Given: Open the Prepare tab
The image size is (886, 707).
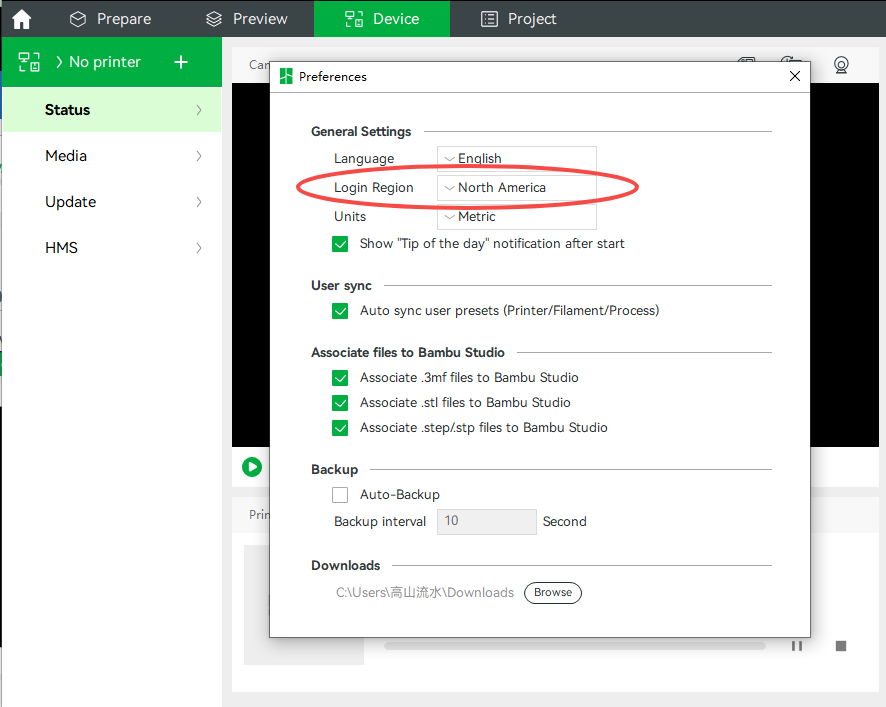Looking at the screenshot, I should click(110, 19).
